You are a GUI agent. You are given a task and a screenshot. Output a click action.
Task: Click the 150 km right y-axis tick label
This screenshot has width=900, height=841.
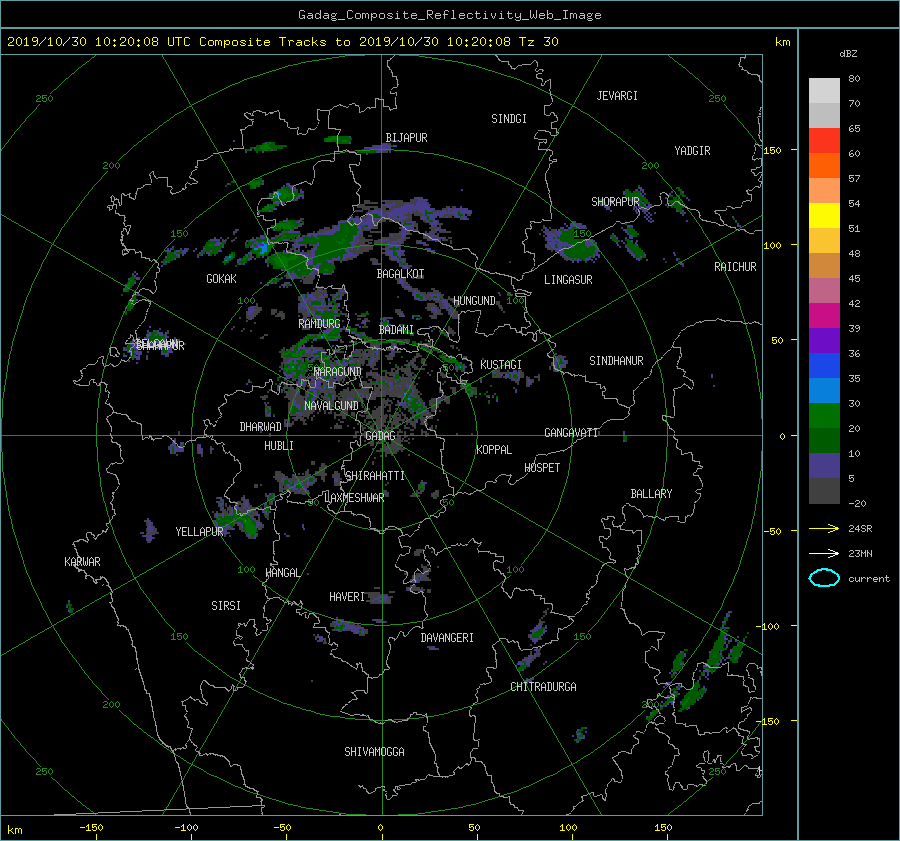[x=772, y=150]
